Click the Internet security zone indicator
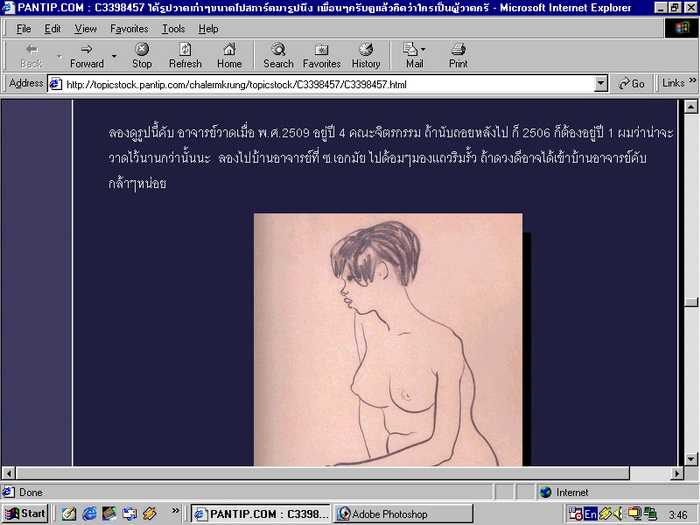This screenshot has width=700, height=525. click(x=617, y=492)
